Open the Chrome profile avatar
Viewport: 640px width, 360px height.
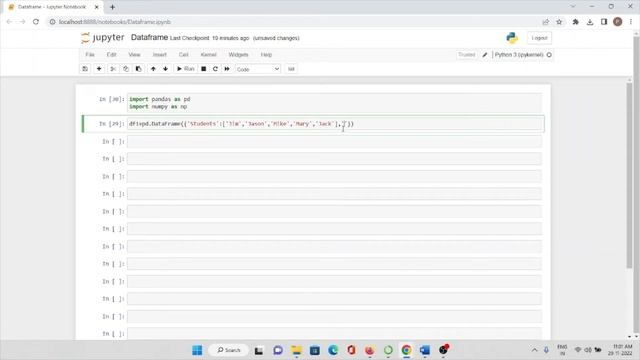[618, 22]
